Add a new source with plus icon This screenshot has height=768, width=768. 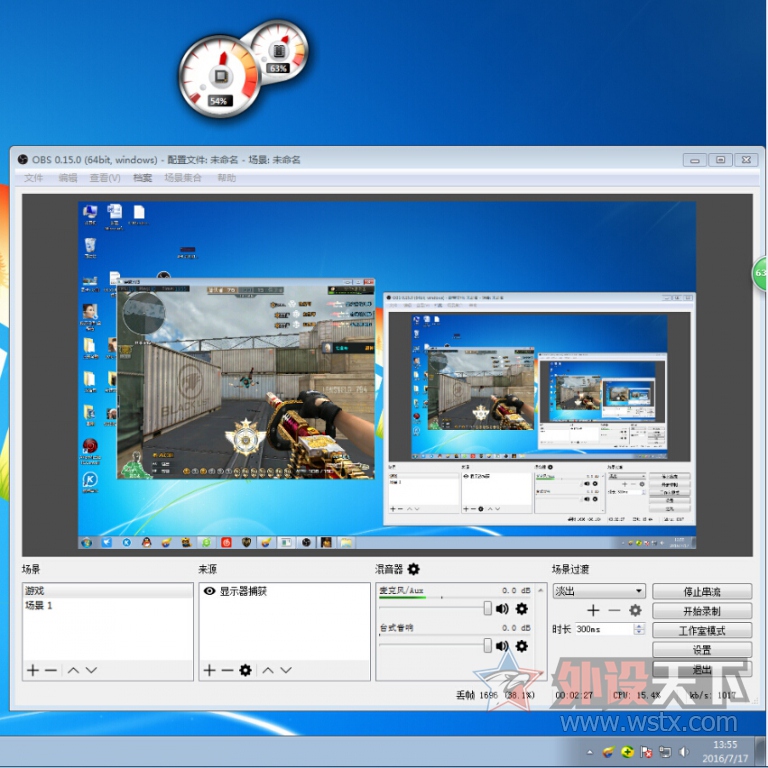pos(209,670)
